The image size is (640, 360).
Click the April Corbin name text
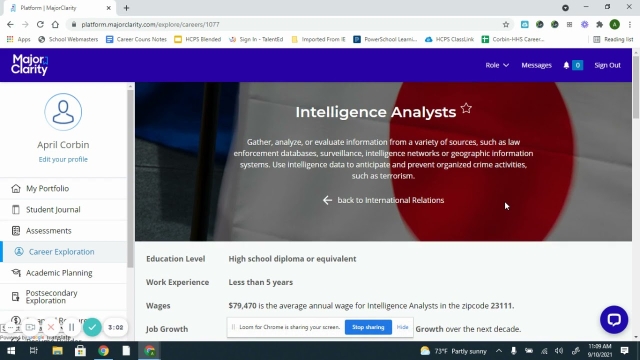pos(63,145)
